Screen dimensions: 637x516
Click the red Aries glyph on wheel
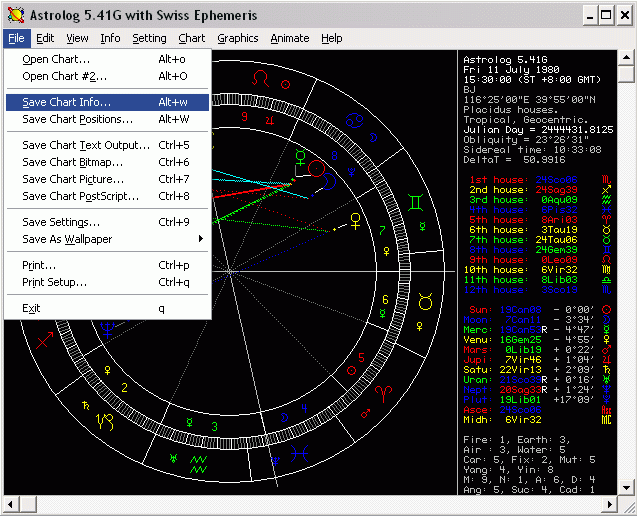pyautogui.click(x=383, y=394)
